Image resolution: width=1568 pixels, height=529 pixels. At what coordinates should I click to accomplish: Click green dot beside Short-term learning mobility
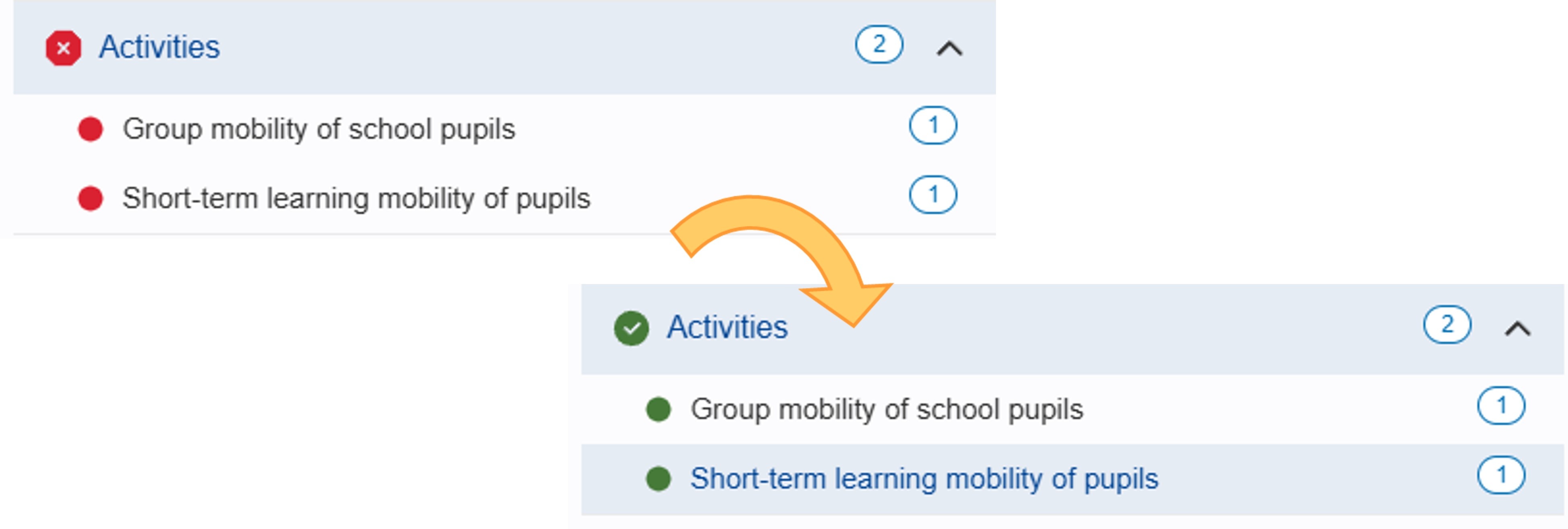pyautogui.click(x=658, y=478)
